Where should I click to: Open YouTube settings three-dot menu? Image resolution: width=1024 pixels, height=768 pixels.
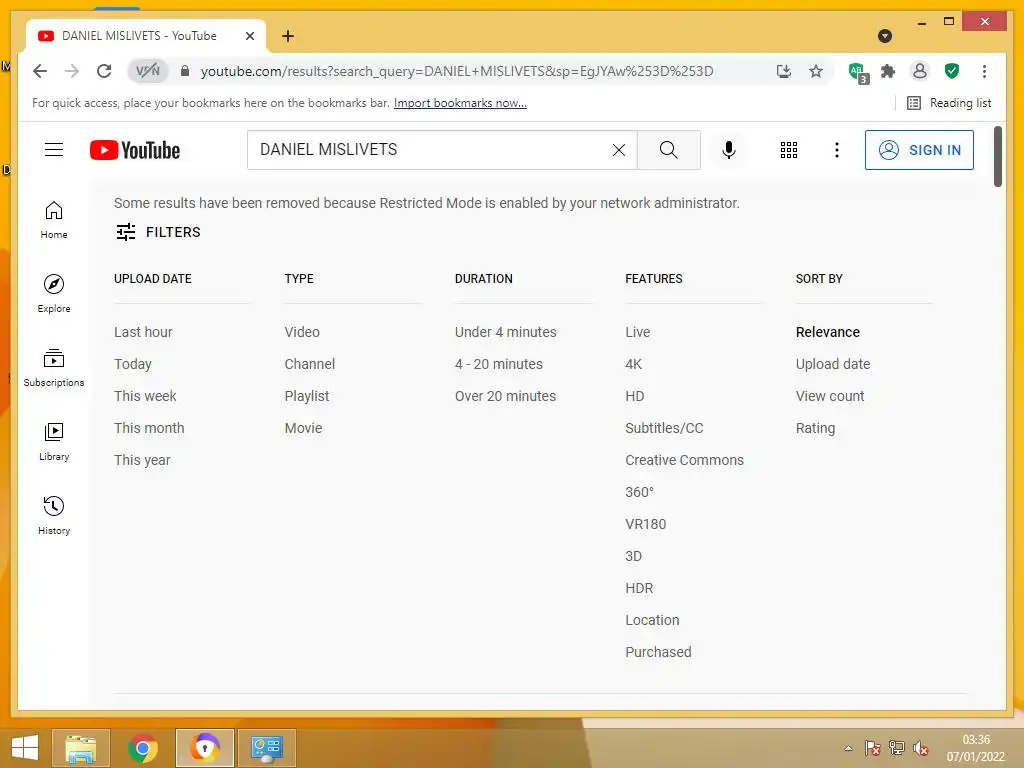pos(837,150)
